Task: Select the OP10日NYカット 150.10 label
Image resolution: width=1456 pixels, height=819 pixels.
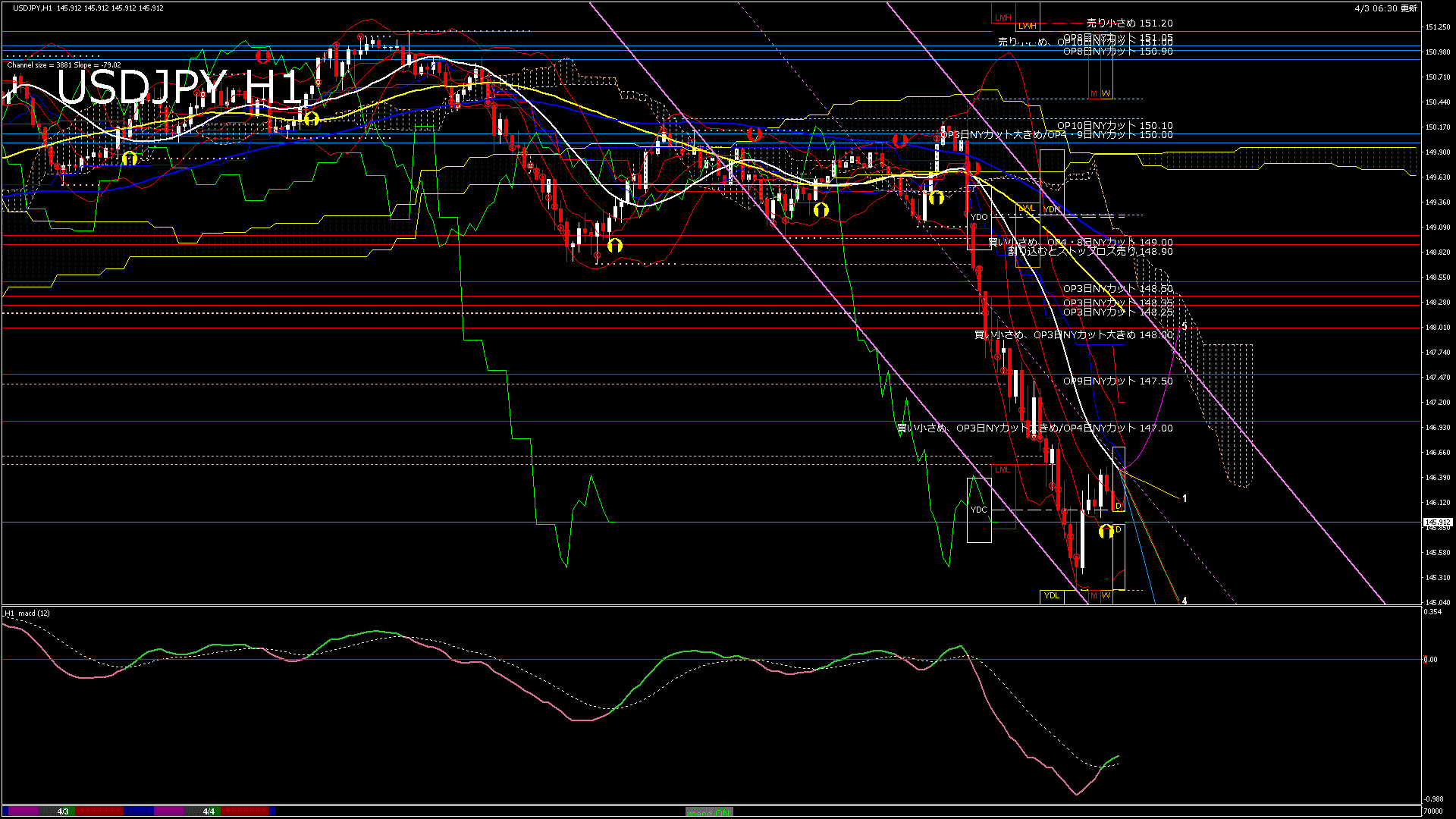Action: pos(1115,126)
